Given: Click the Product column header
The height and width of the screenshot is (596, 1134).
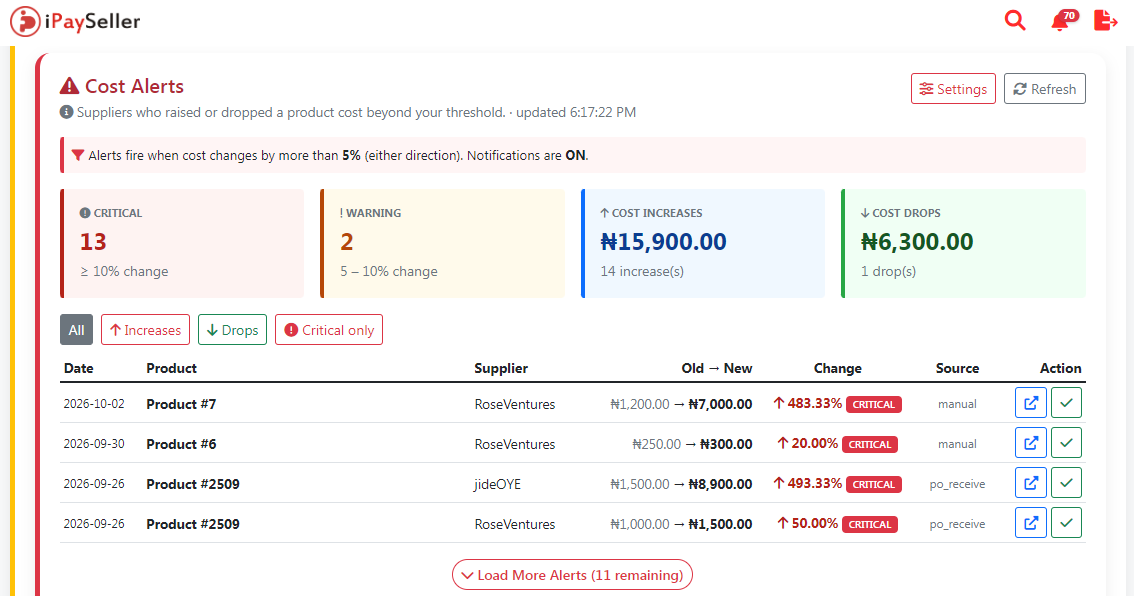Looking at the screenshot, I should pos(171,368).
